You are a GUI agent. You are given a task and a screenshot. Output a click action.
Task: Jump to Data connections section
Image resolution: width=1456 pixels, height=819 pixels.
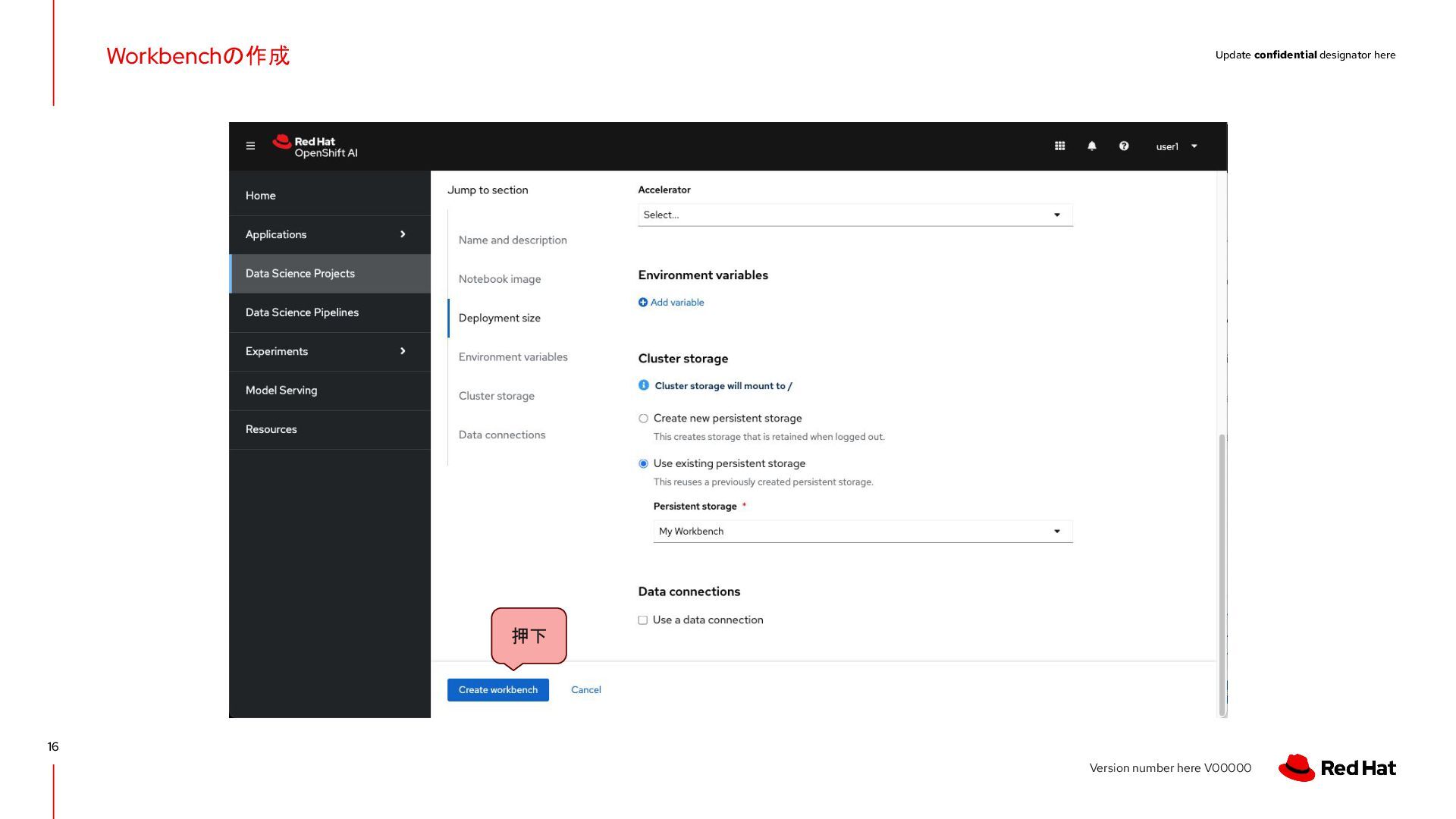[x=502, y=435]
